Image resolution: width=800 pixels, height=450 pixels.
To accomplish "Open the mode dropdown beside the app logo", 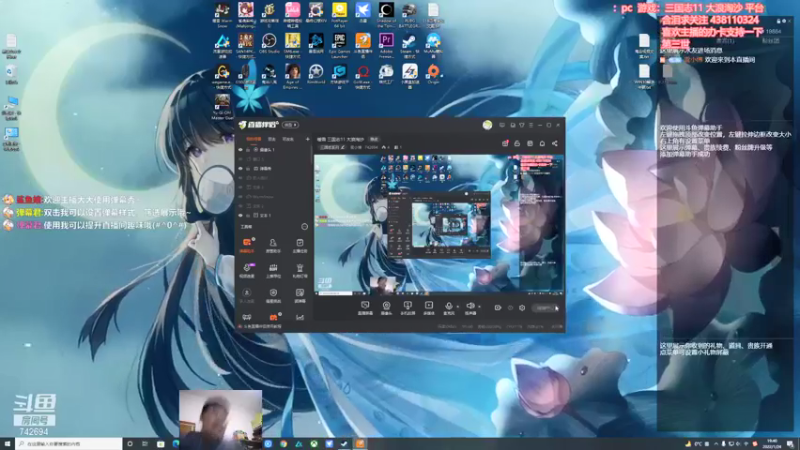I will tap(290, 125).
